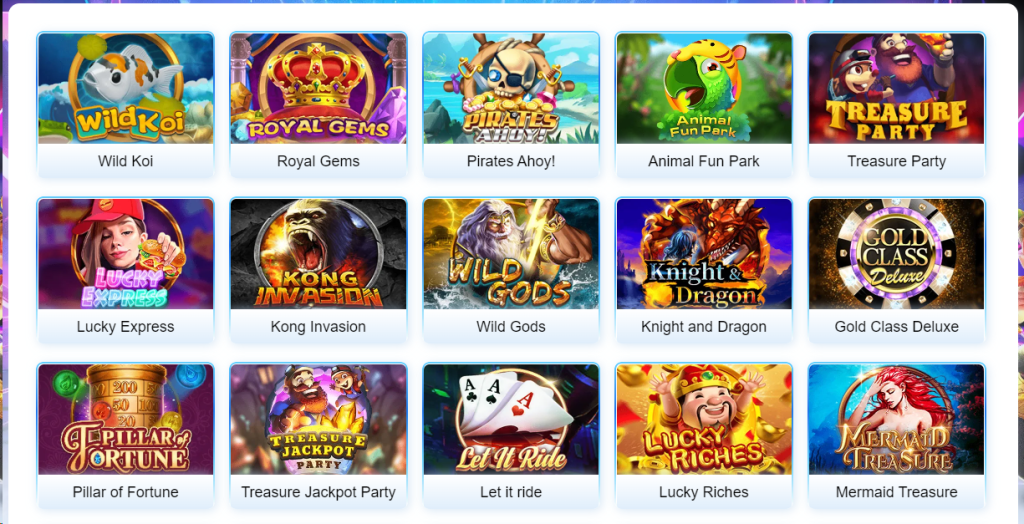
Task: Open the Lucky Riches game artwork
Action: [704, 419]
